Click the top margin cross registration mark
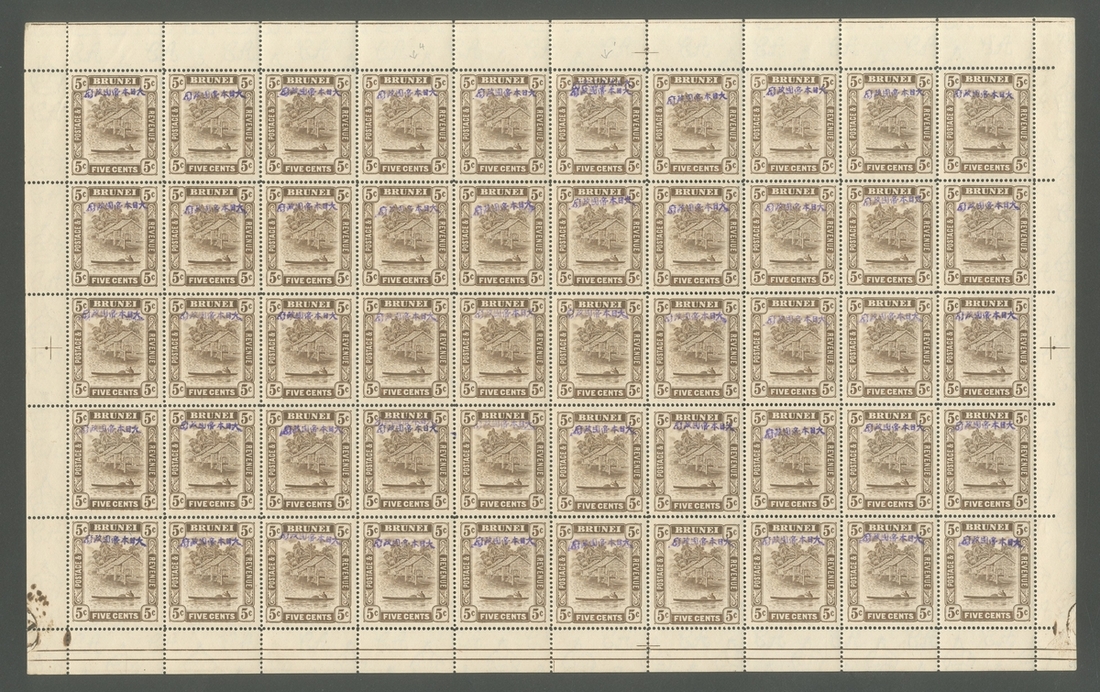The image size is (1100, 692). click(x=648, y=50)
